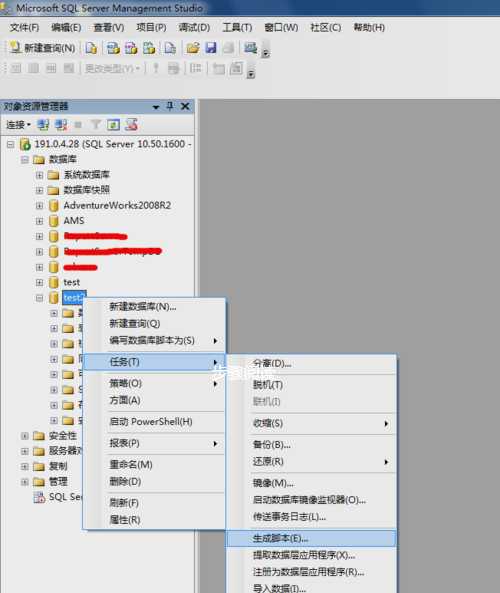500x593 pixels.
Task: Open Script Database as (编写数据库脚本为) submenu
Action: pyautogui.click(x=154, y=341)
